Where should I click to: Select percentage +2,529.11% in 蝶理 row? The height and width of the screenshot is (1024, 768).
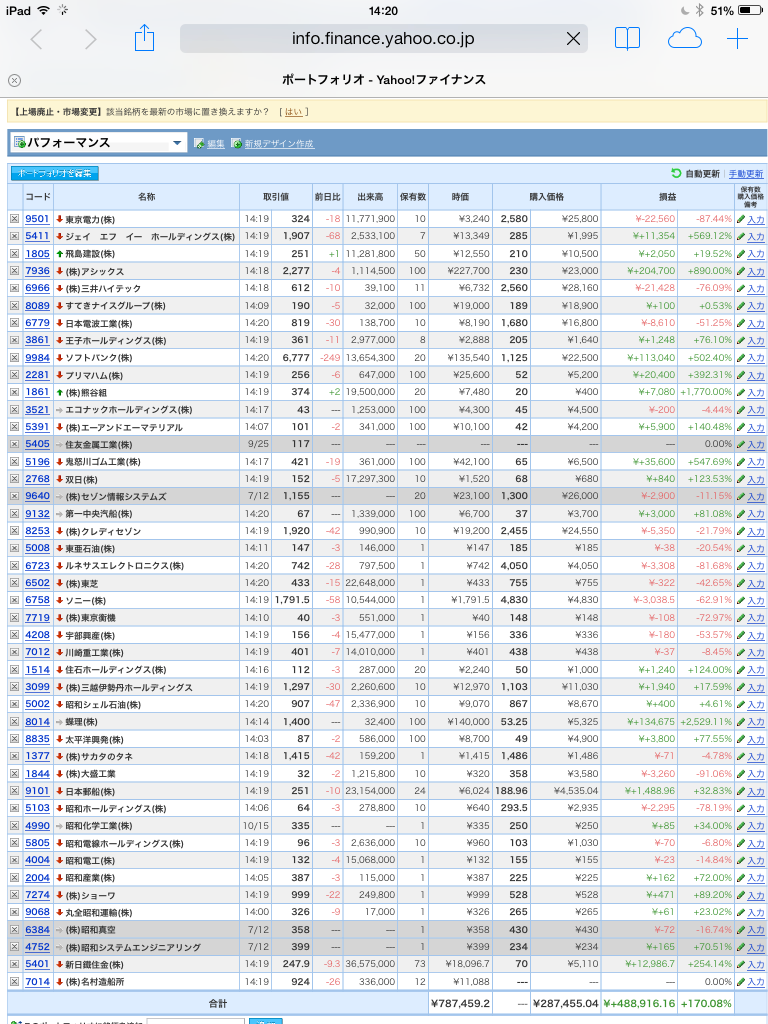point(706,722)
